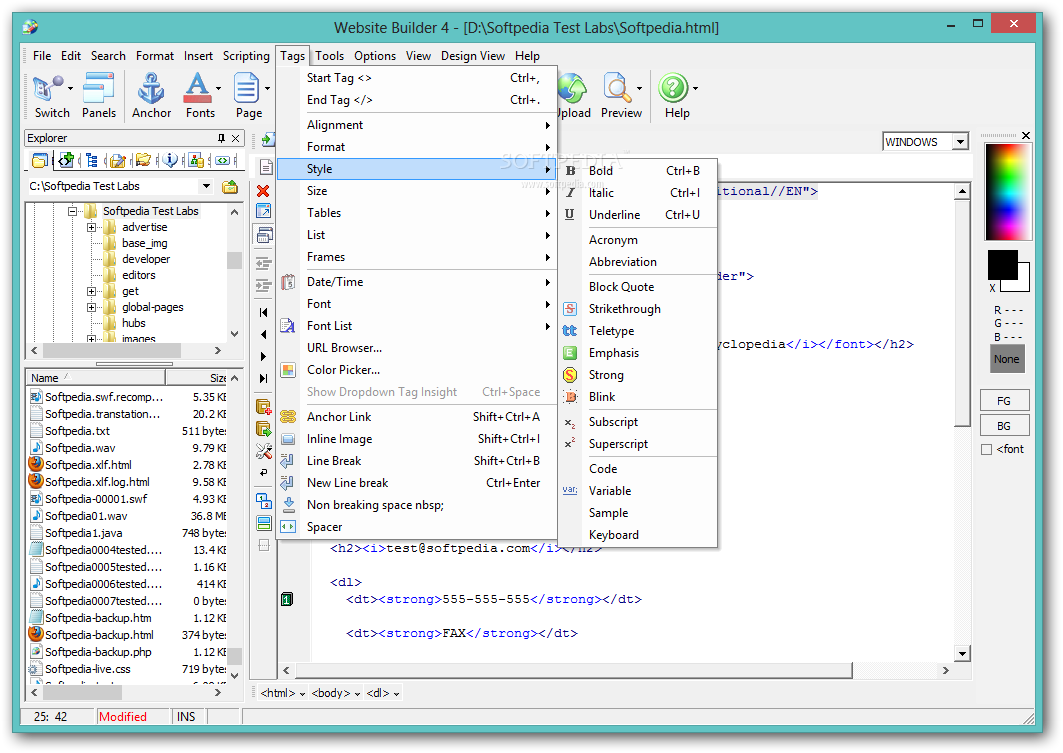Select the Keyboard style entry
This screenshot has width=1063, height=753.
[639, 535]
